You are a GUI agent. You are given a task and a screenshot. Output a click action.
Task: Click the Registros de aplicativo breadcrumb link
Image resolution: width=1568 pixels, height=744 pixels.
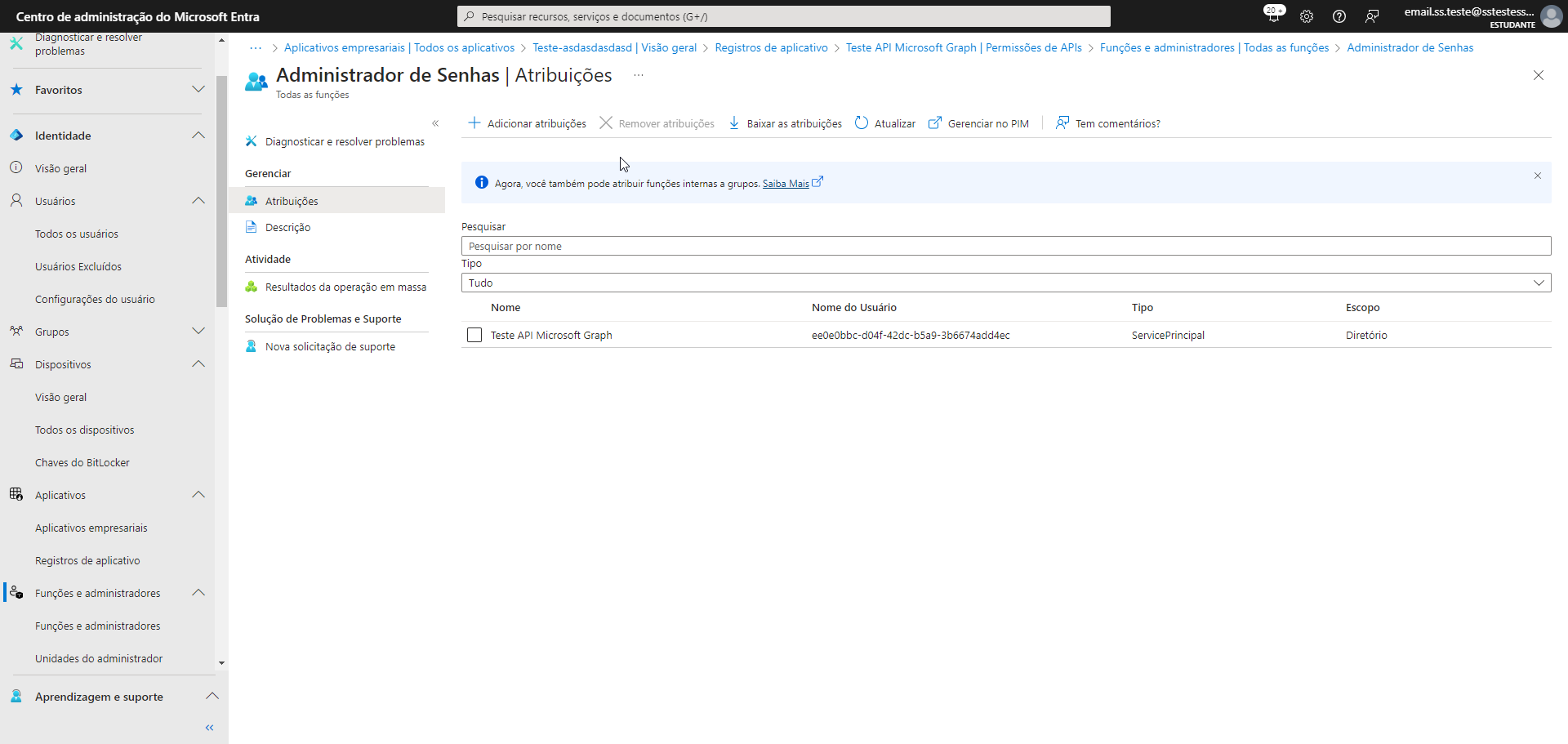point(771,47)
